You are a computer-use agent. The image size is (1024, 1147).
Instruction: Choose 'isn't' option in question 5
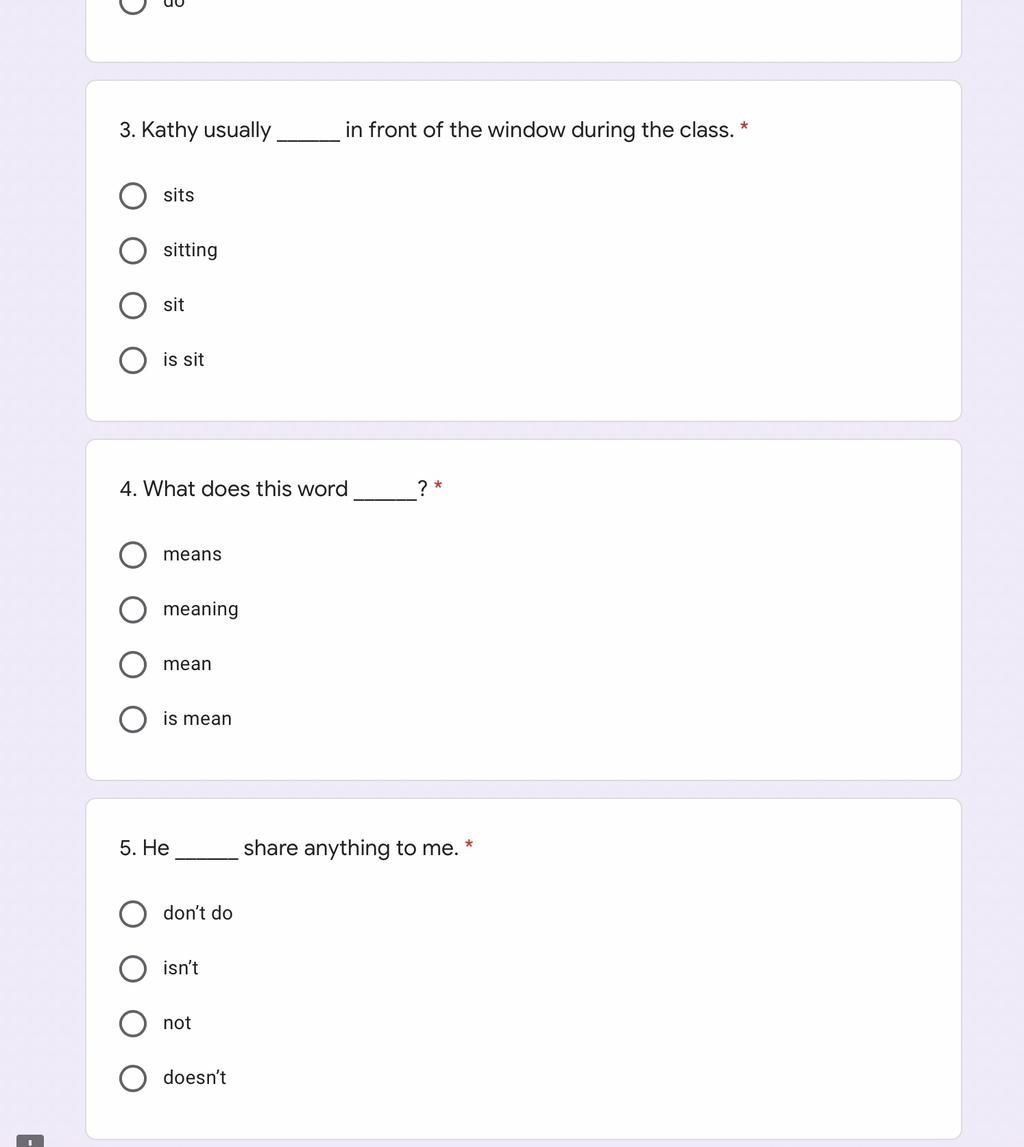pos(132,969)
